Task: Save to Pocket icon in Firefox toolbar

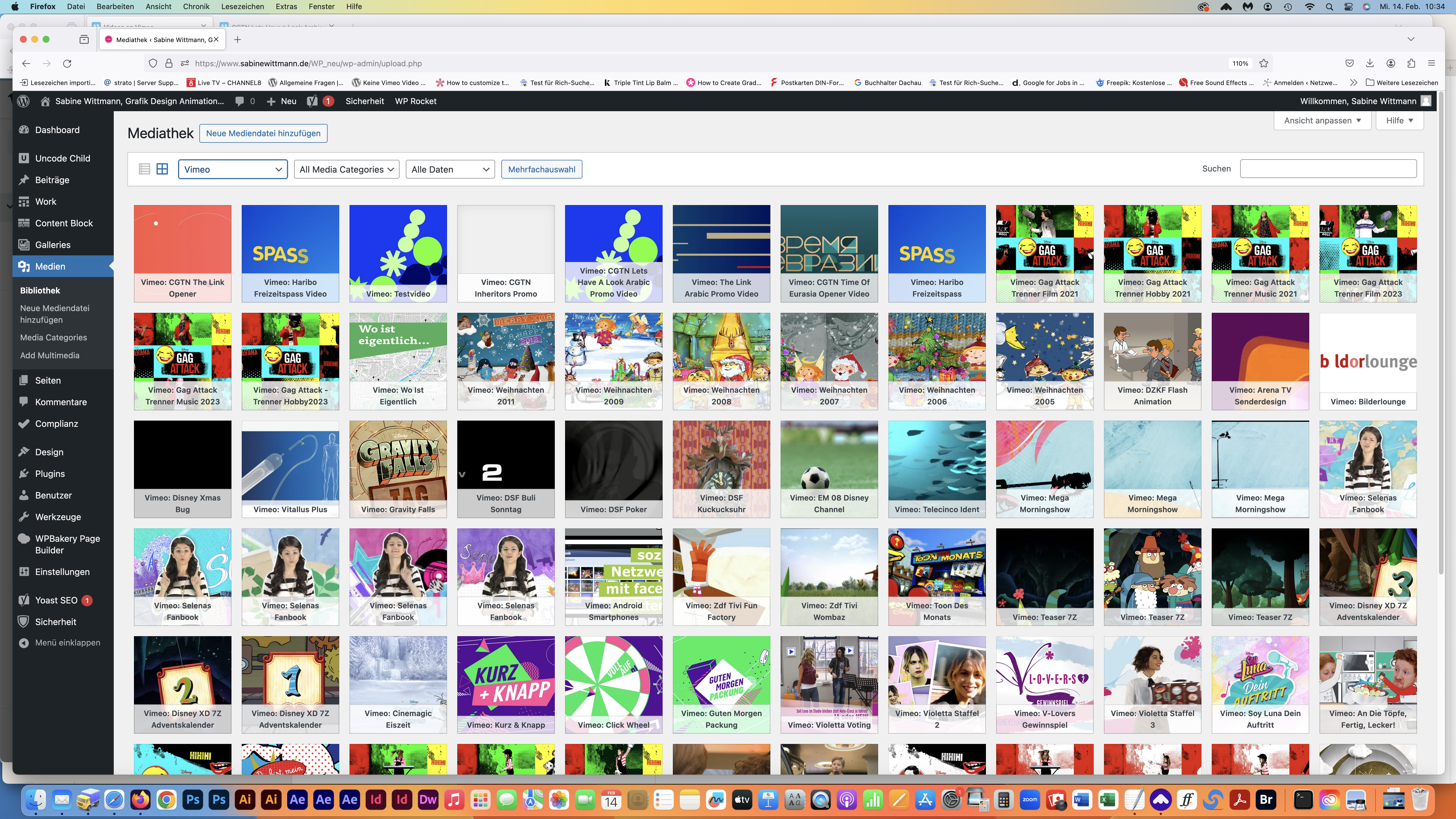Action: 1349,63
